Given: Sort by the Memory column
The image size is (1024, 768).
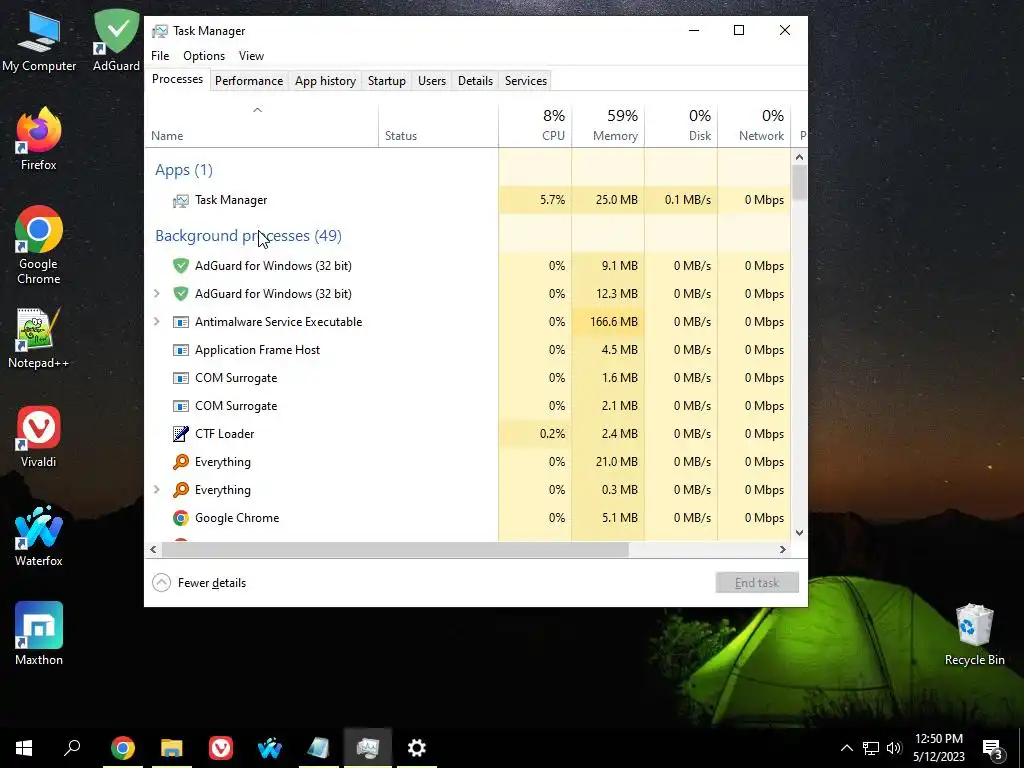Looking at the screenshot, I should 608,125.
